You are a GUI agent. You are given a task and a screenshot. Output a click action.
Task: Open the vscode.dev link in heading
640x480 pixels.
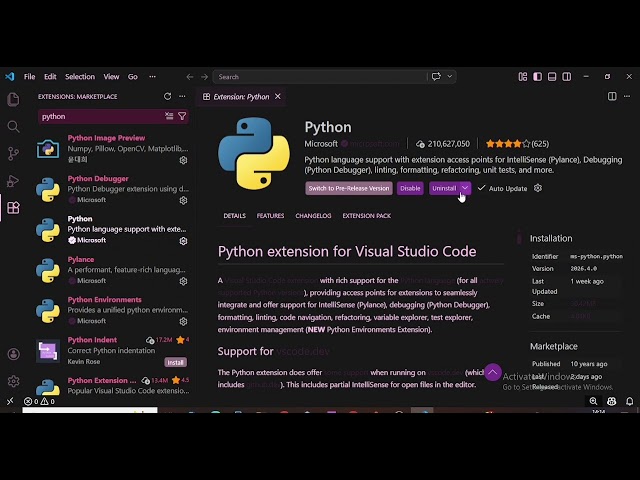tap(302, 351)
